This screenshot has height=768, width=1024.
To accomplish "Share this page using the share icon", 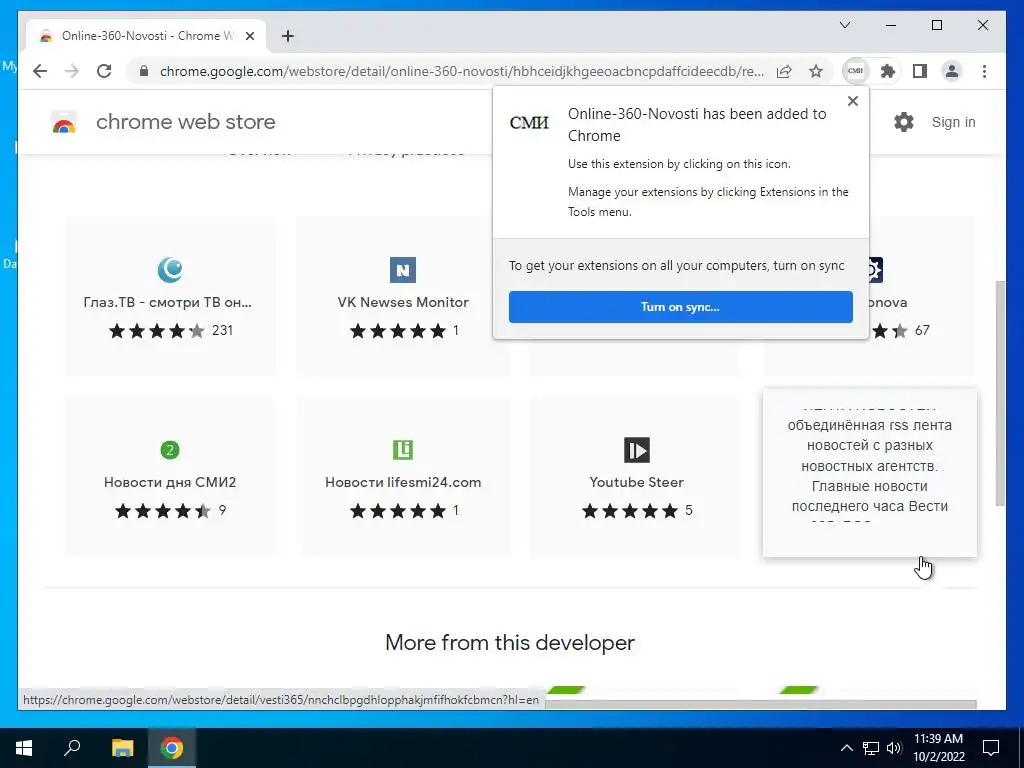I will click(784, 71).
